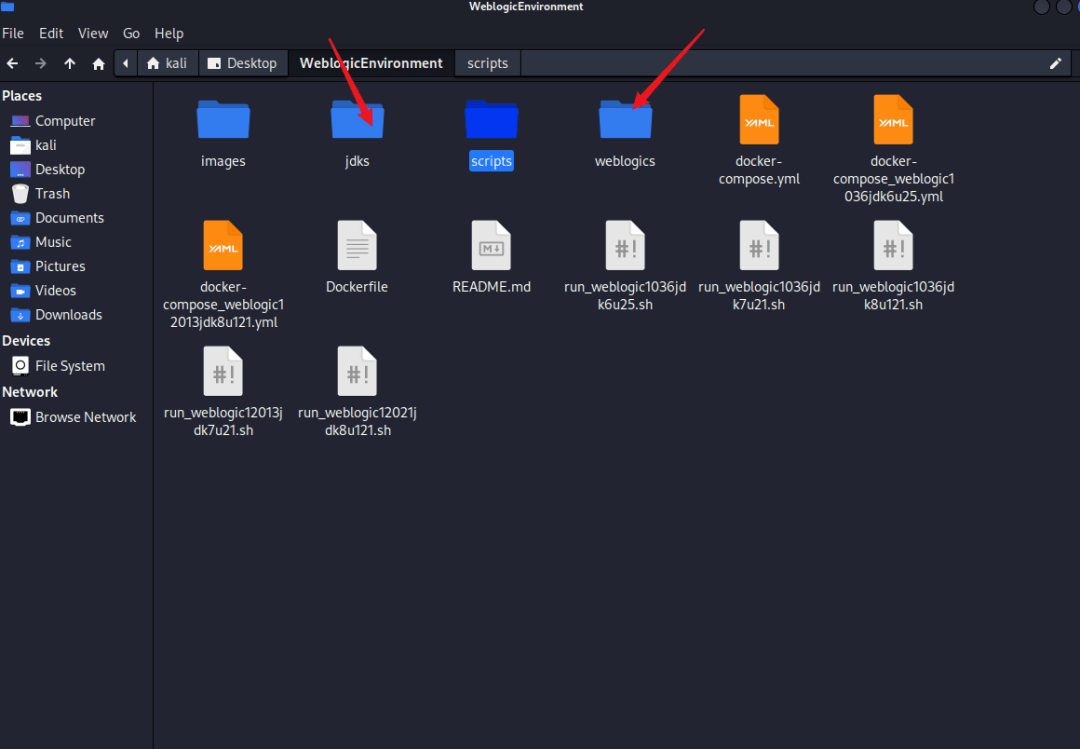This screenshot has height=749, width=1080.
Task: Open Browse Network in the sidebar
Action: tap(82, 417)
